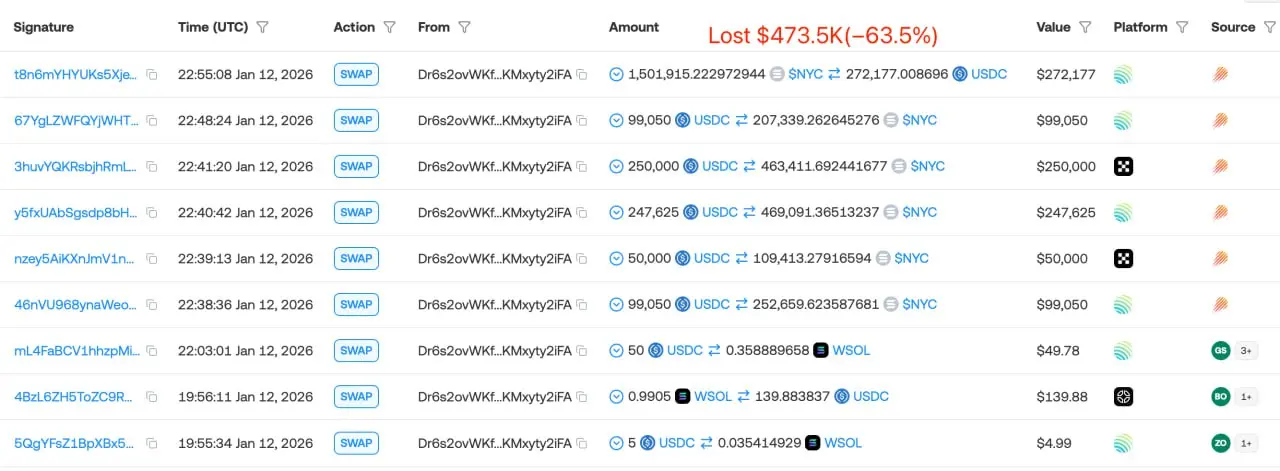Screen dimensions: 1280x471
Task: Expand amount details of 1,501,915 $NYC swap
Action: click(x=616, y=74)
